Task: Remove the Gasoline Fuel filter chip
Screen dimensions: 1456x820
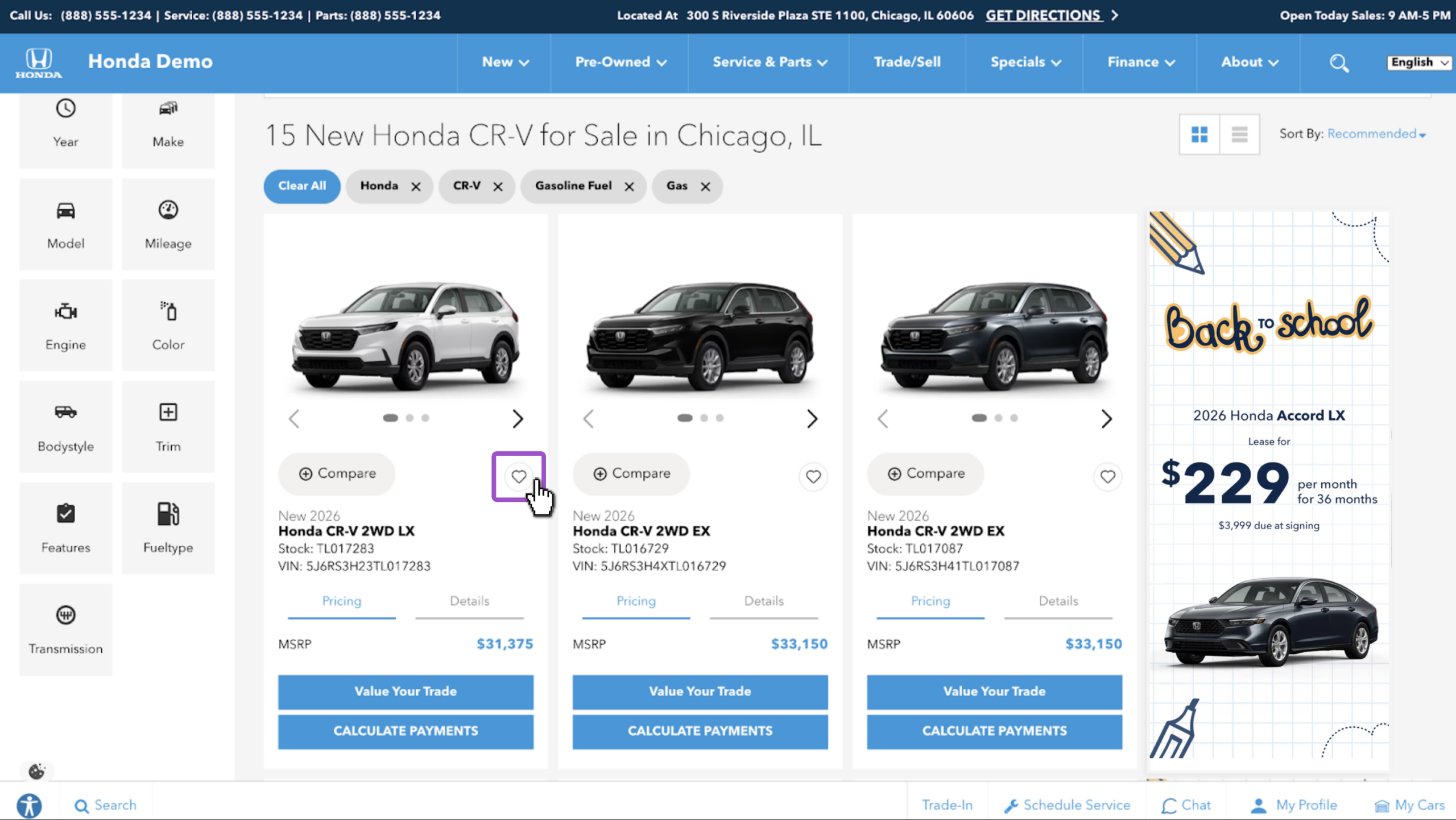Action: [x=629, y=187]
